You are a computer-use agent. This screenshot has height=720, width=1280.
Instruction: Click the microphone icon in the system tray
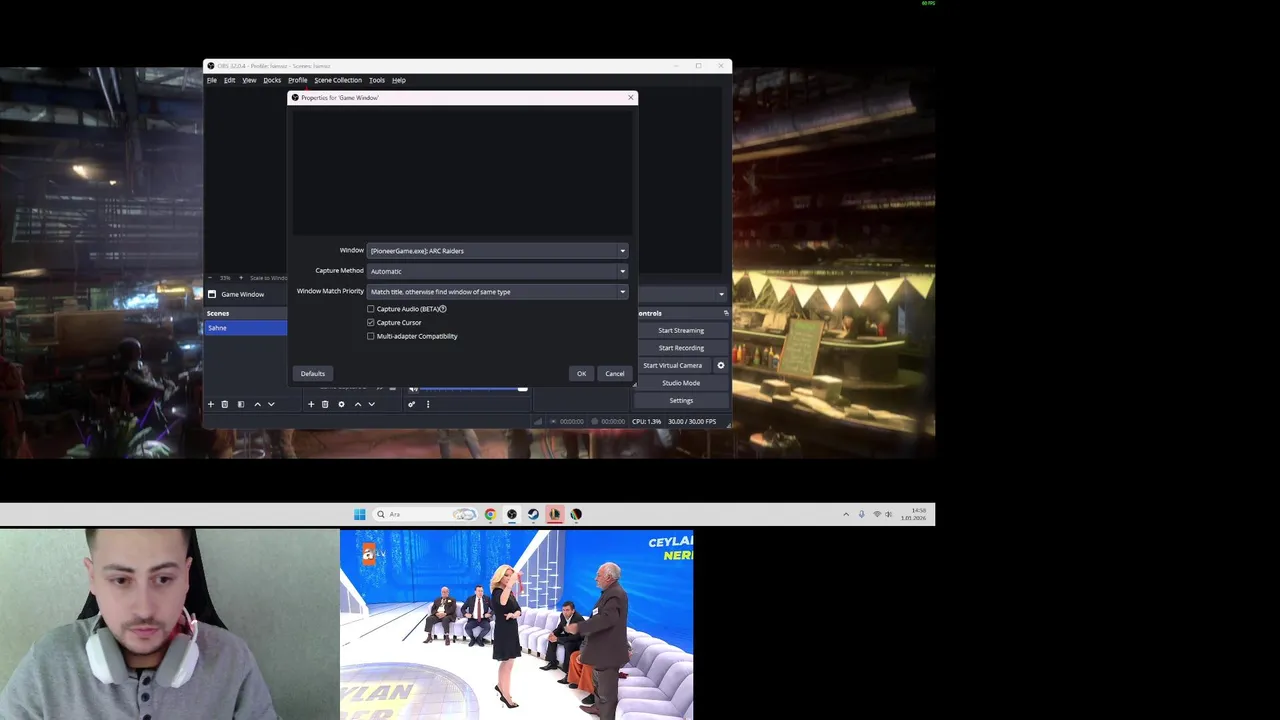pyautogui.click(x=861, y=514)
